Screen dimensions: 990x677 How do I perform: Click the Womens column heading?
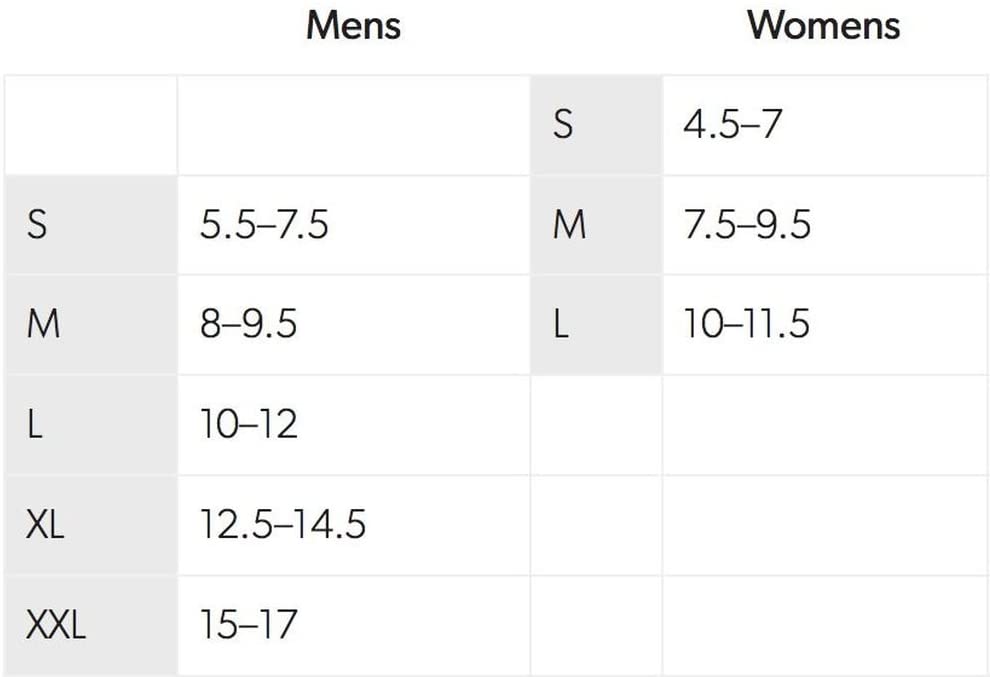point(823,25)
